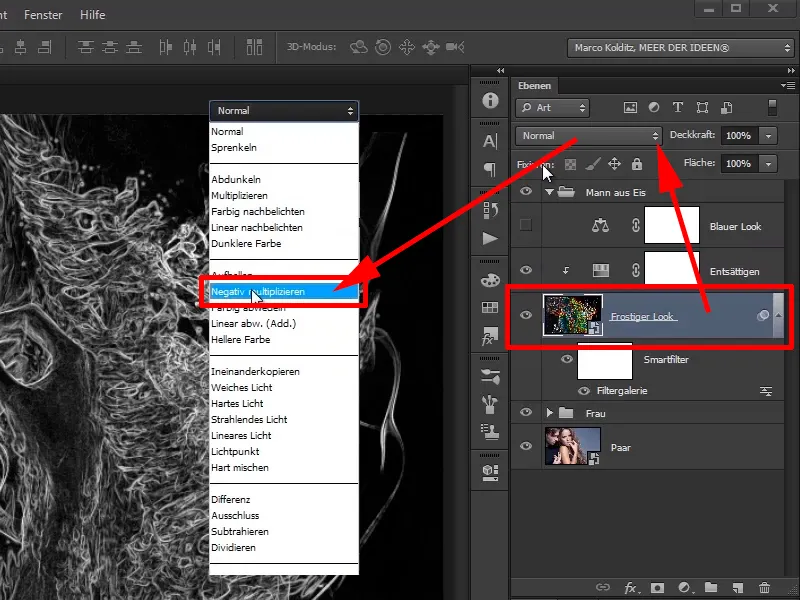This screenshot has height=600, width=800.
Task: Filter layers by type layers icon
Action: (678, 107)
